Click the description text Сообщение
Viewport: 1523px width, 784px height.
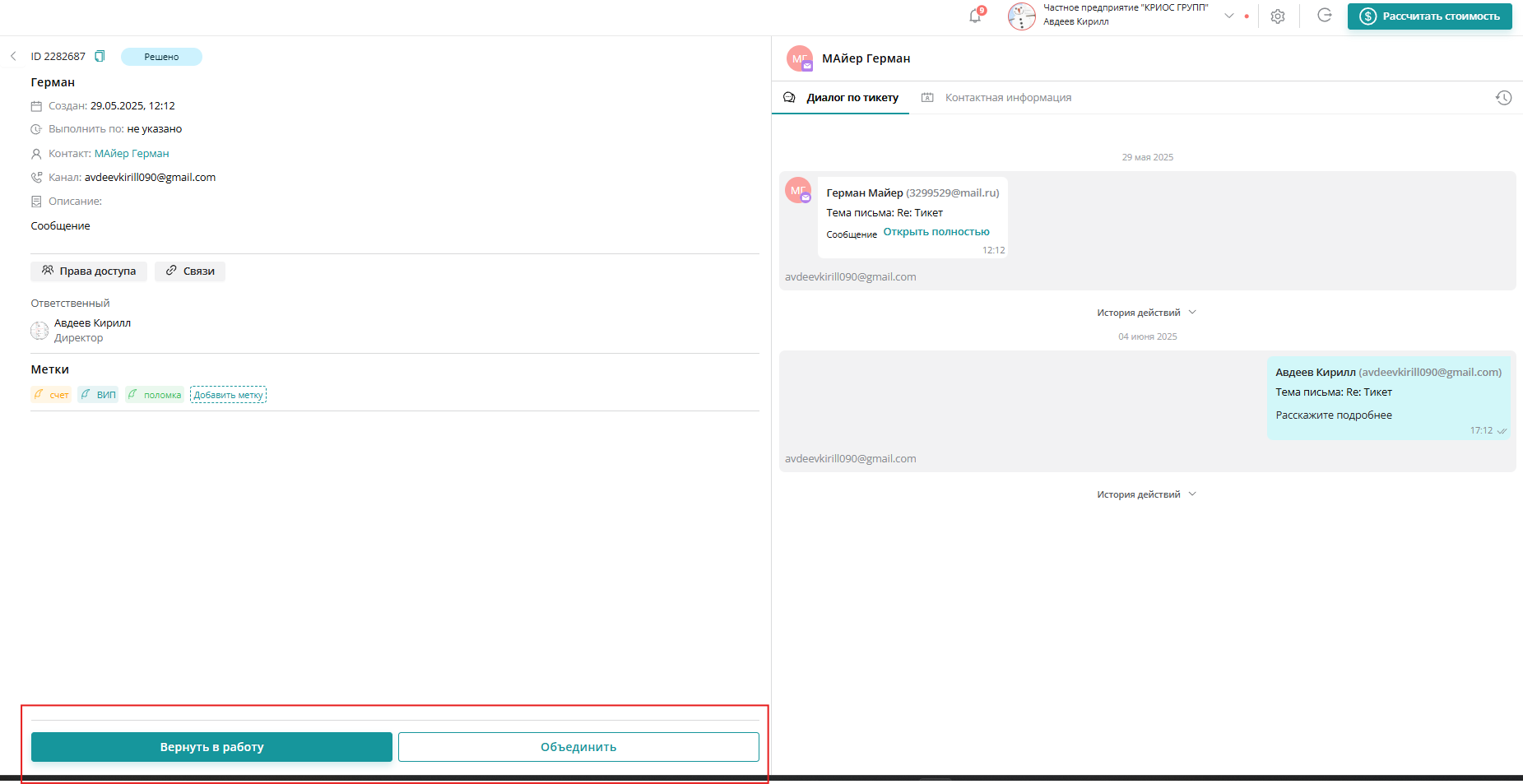click(61, 226)
